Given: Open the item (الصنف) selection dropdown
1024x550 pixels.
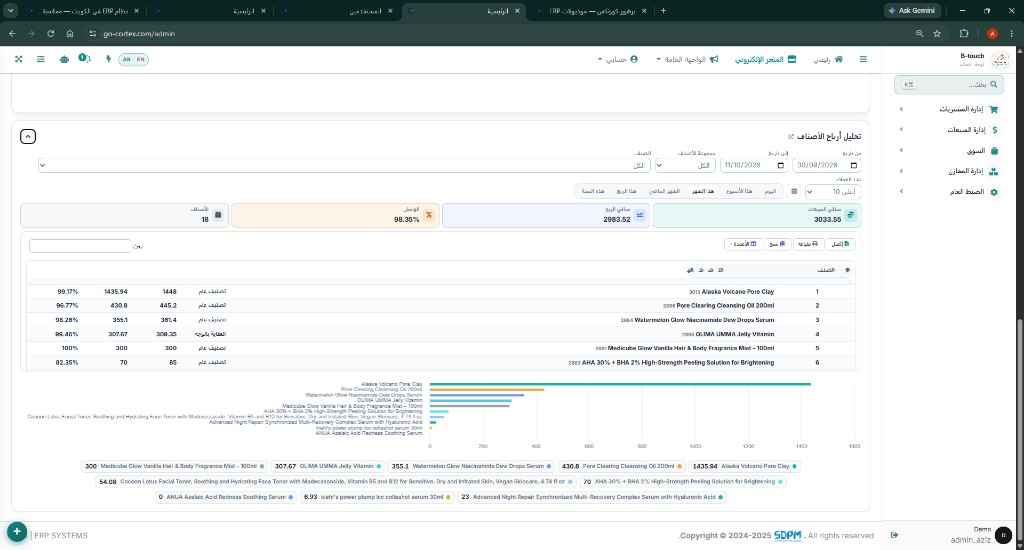Looking at the screenshot, I should 344,165.
